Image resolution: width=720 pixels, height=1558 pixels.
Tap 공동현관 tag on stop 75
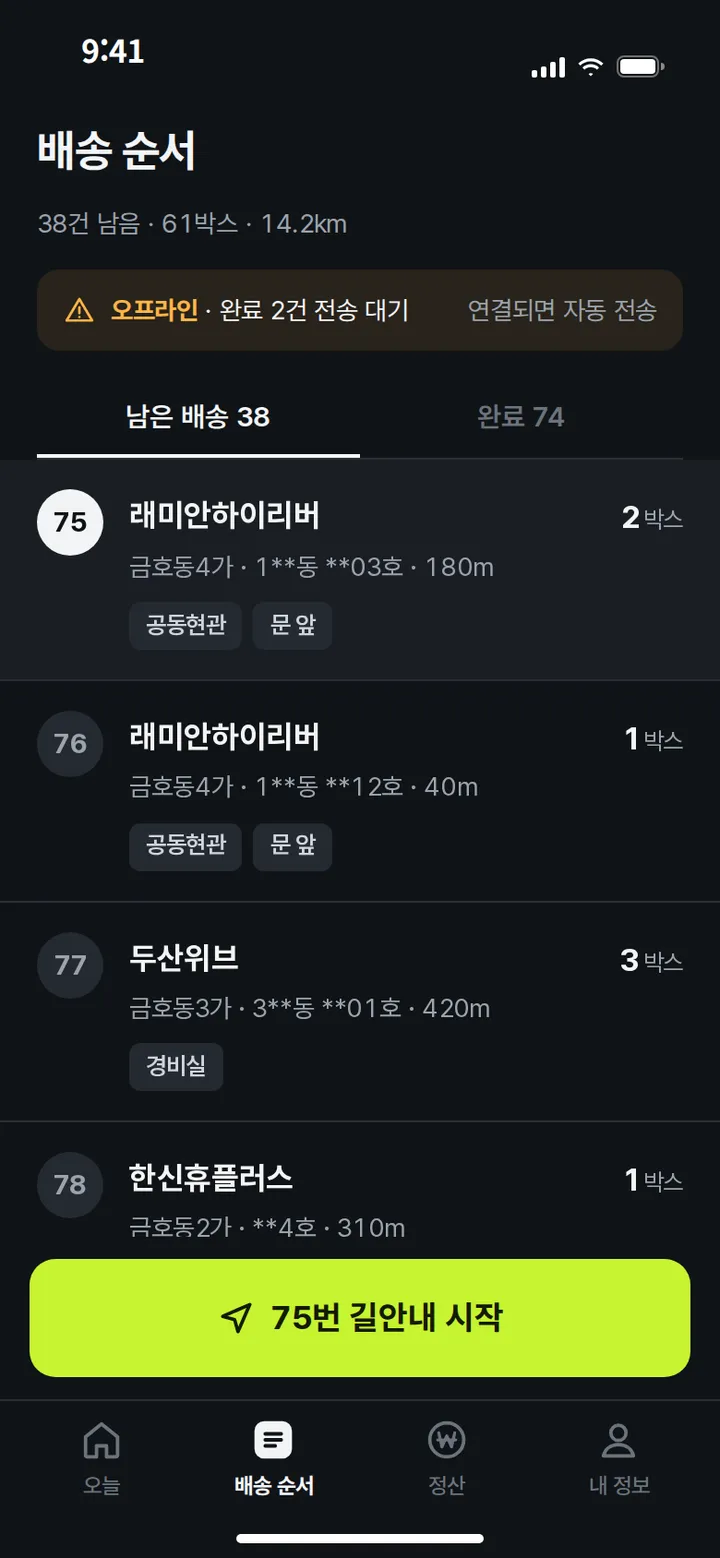tap(186, 626)
